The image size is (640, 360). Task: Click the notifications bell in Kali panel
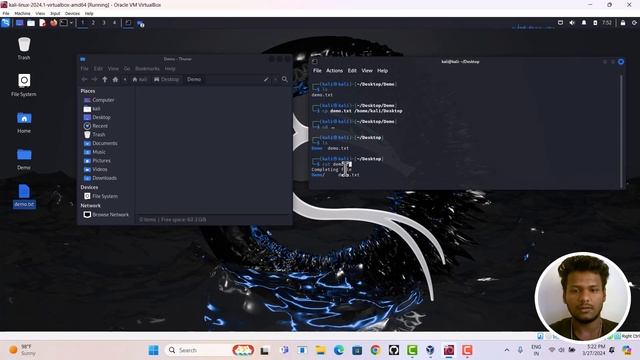[584, 23]
